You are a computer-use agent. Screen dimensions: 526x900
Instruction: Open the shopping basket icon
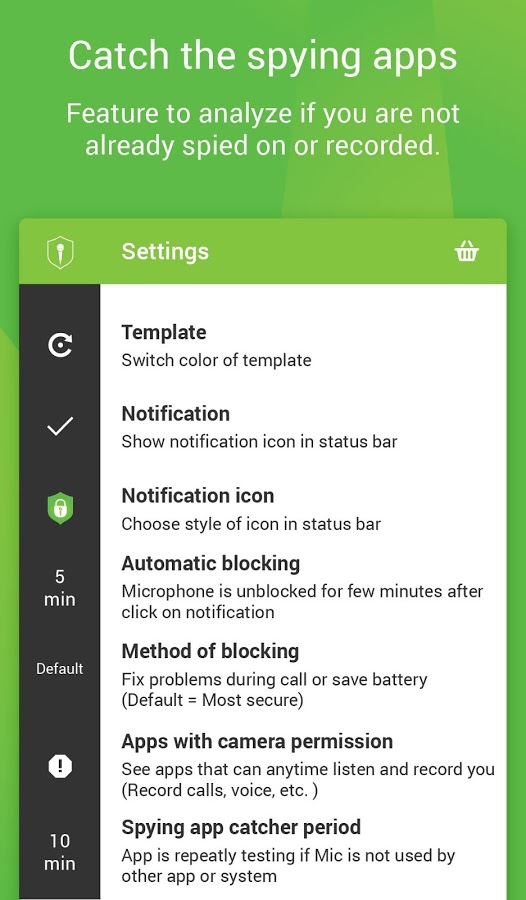coord(467,251)
